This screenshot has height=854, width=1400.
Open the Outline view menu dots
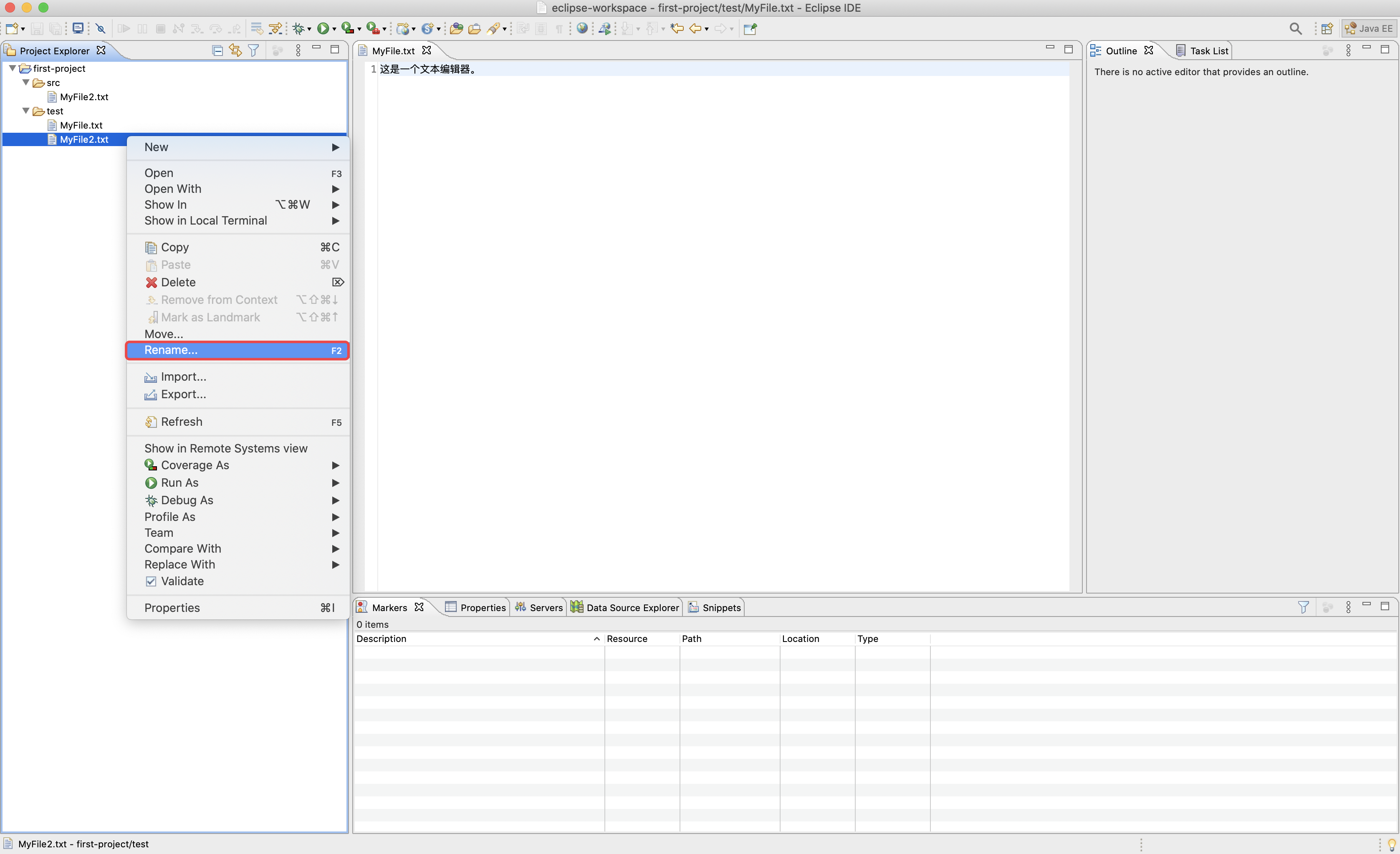coord(1348,51)
